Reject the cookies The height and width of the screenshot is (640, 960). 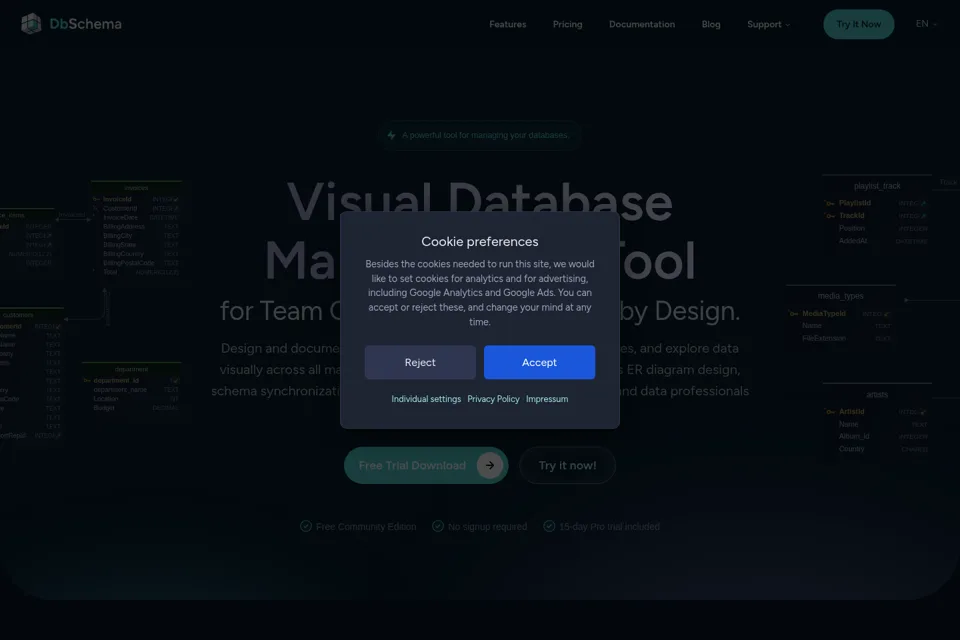420,362
